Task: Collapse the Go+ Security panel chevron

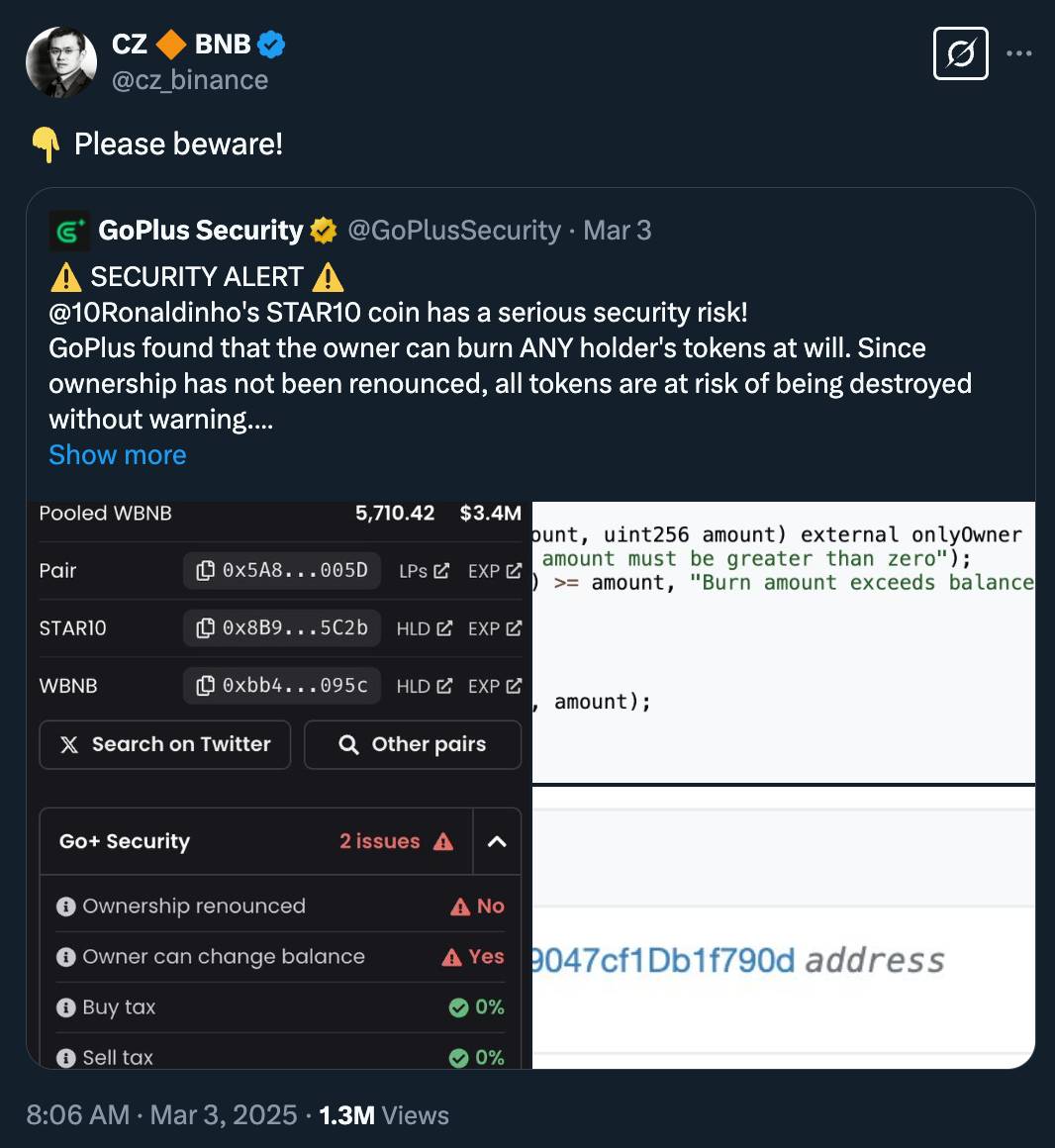Action: (x=497, y=842)
